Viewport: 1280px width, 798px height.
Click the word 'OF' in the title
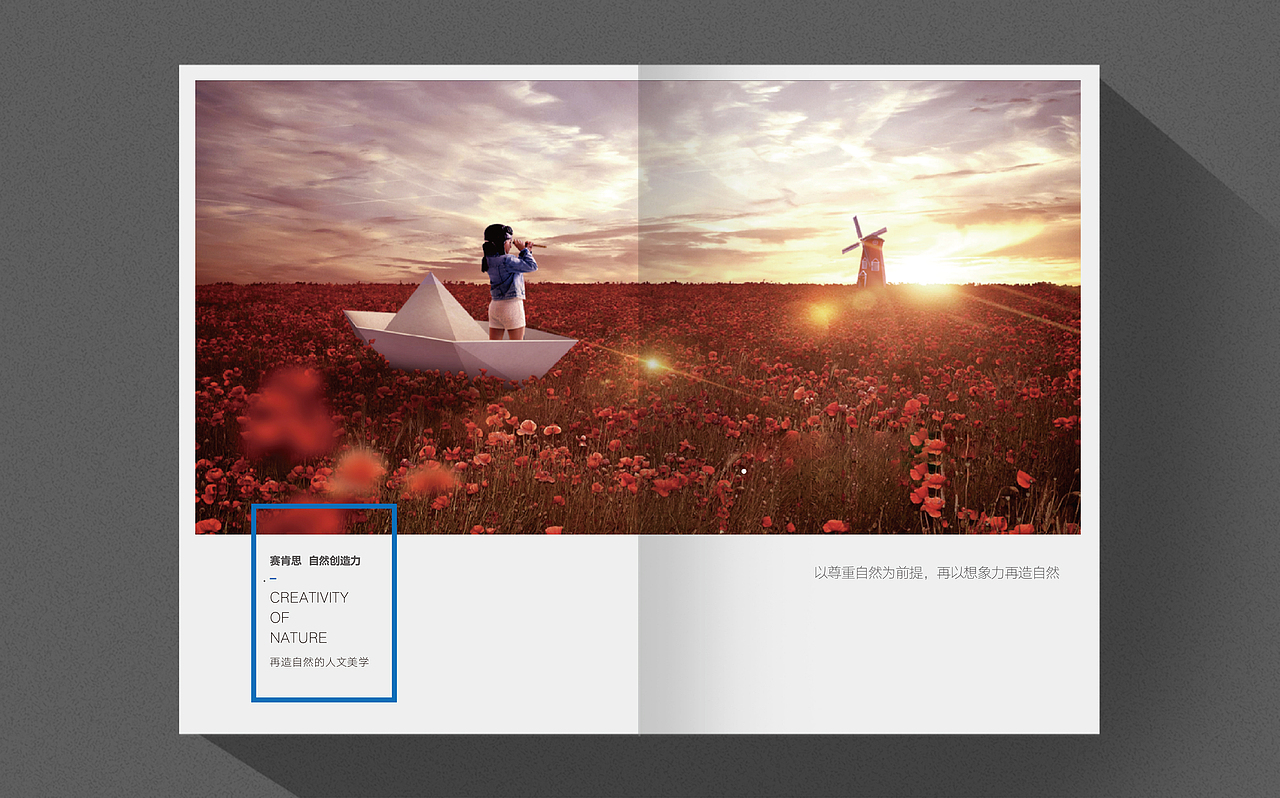click(x=279, y=617)
